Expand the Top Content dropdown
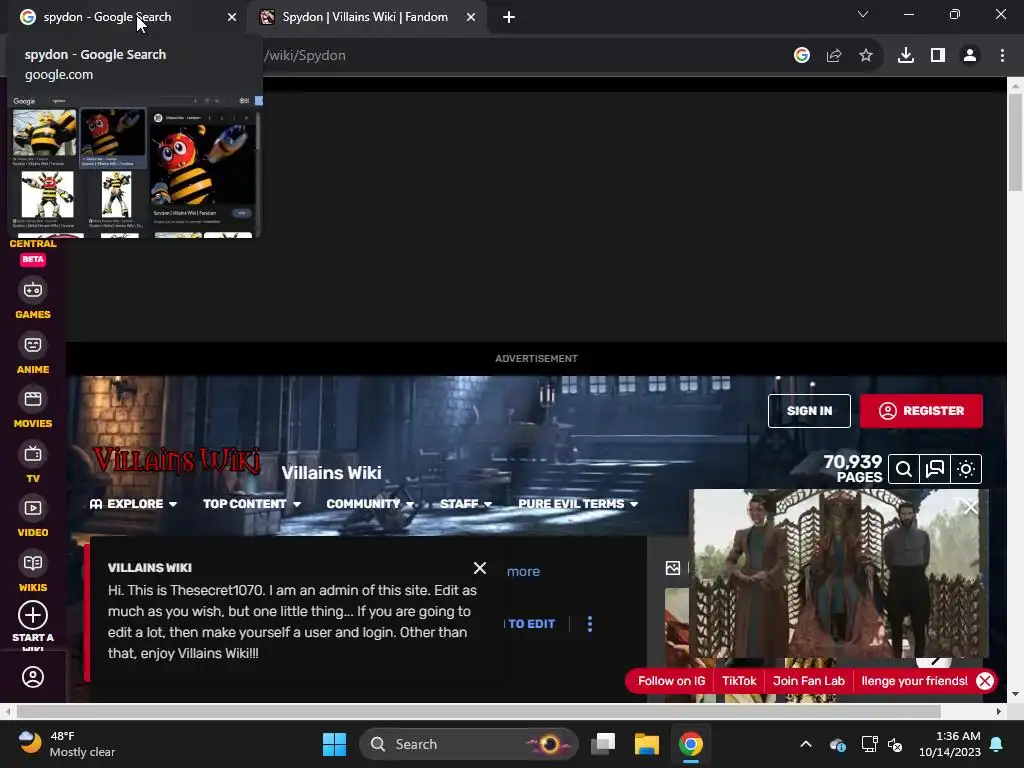1024x768 pixels. (x=252, y=504)
